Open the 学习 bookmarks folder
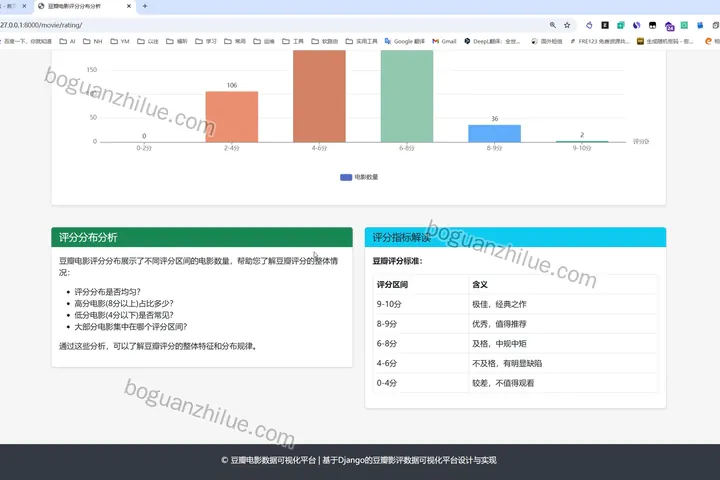This screenshot has width=720, height=480. coord(206,41)
